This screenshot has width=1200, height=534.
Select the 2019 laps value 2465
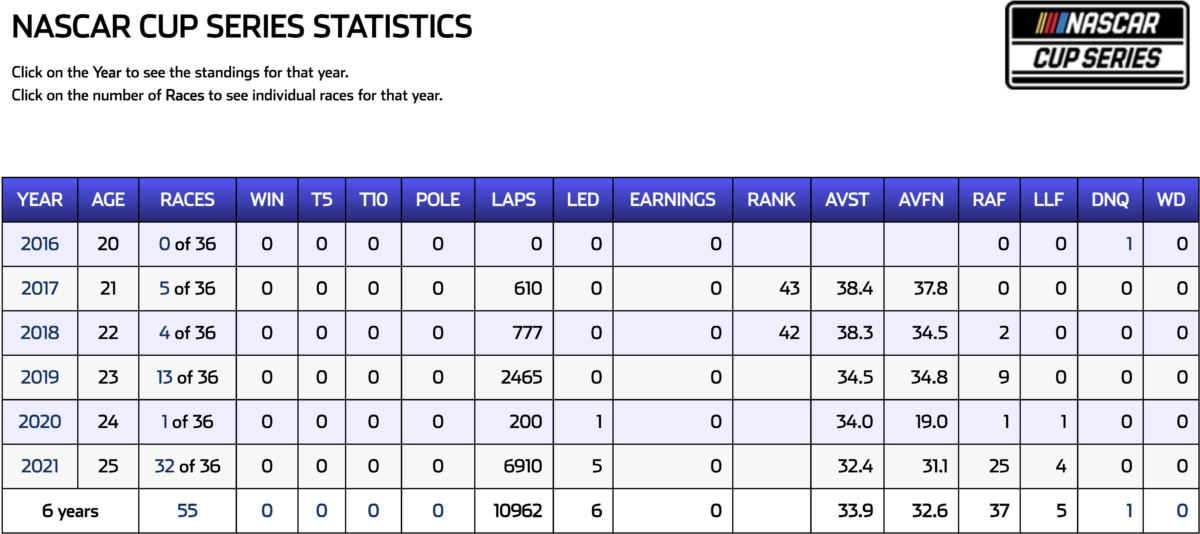tap(520, 377)
